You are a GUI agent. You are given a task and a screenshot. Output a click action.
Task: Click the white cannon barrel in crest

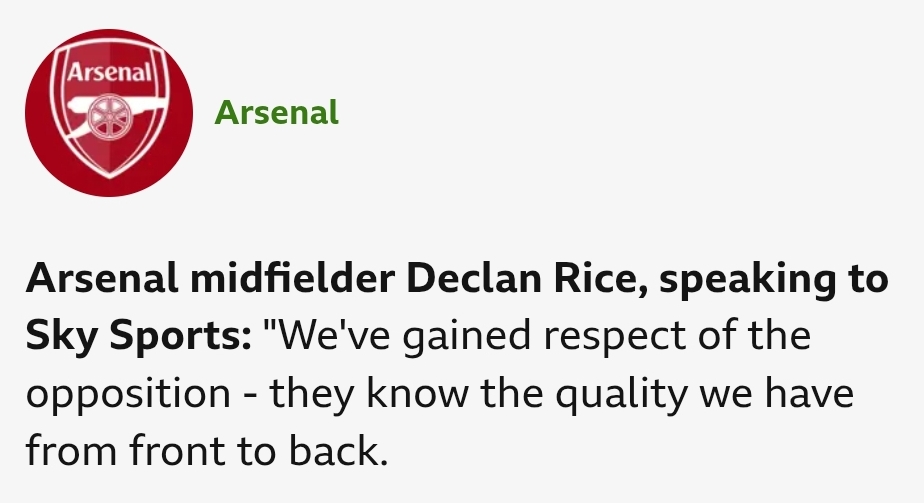pos(81,106)
